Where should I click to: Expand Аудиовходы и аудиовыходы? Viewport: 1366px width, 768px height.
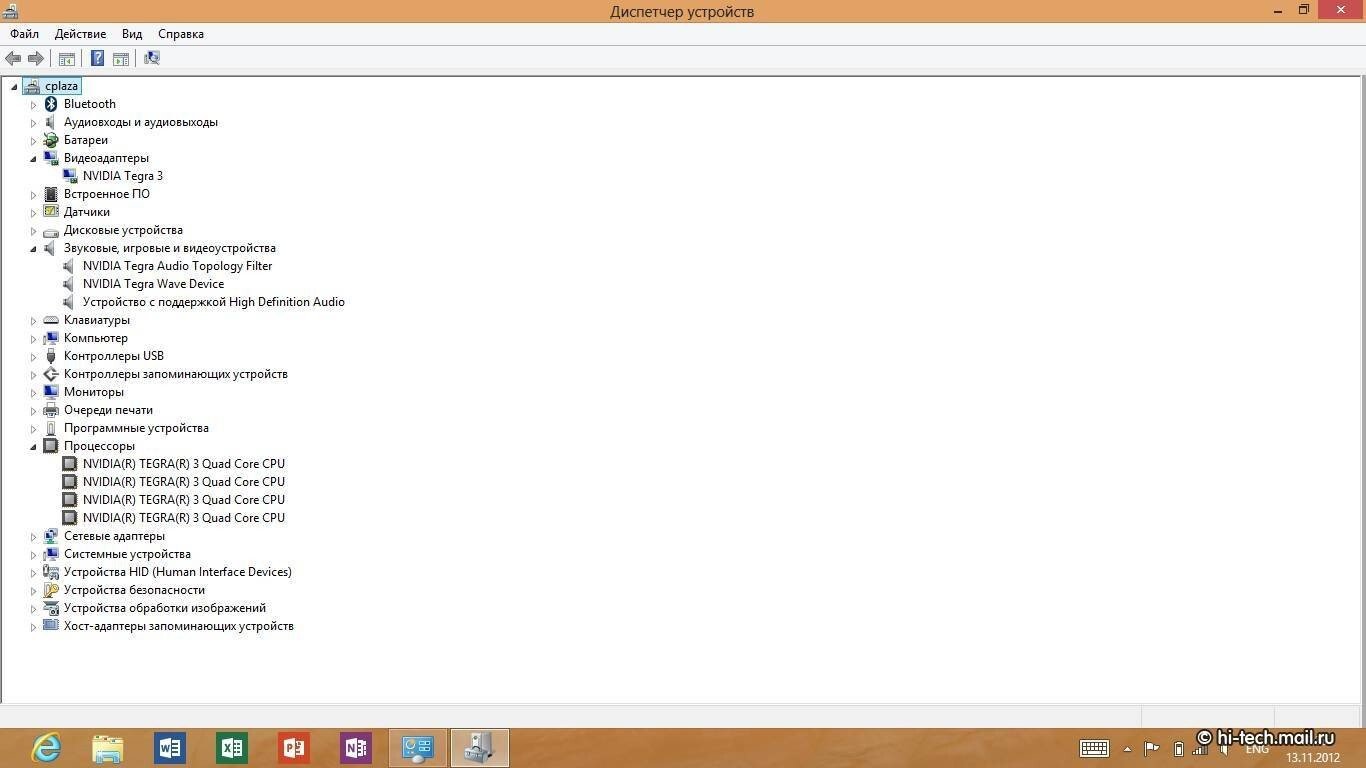(33, 122)
